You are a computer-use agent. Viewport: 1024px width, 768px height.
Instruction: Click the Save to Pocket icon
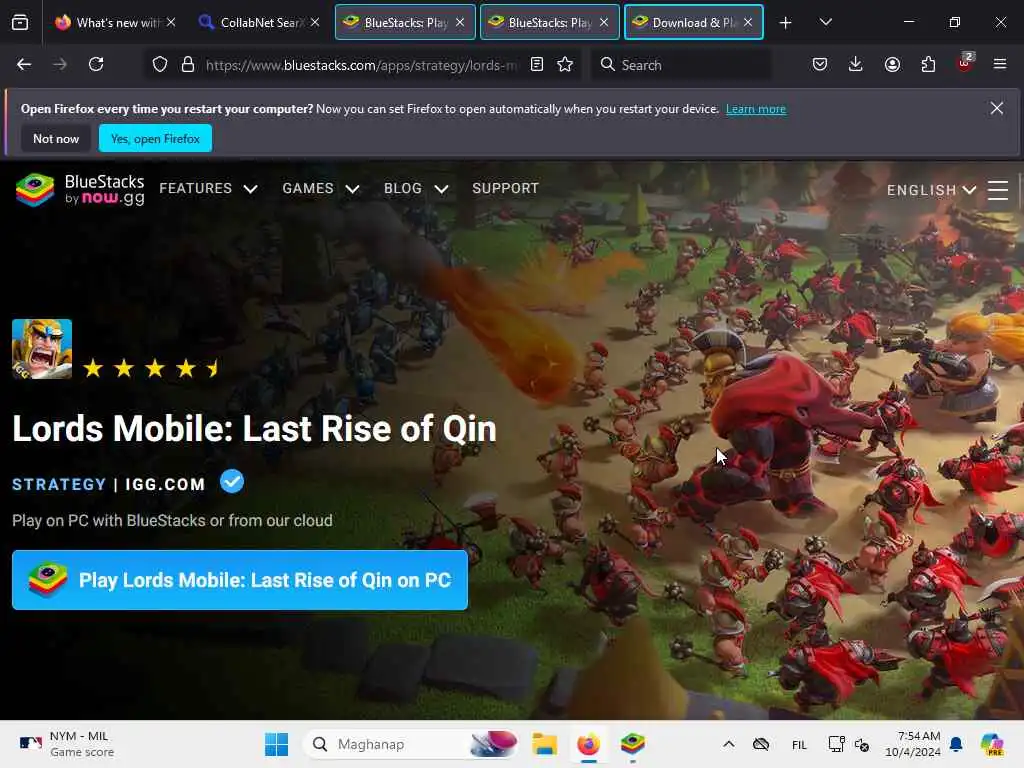click(x=820, y=64)
